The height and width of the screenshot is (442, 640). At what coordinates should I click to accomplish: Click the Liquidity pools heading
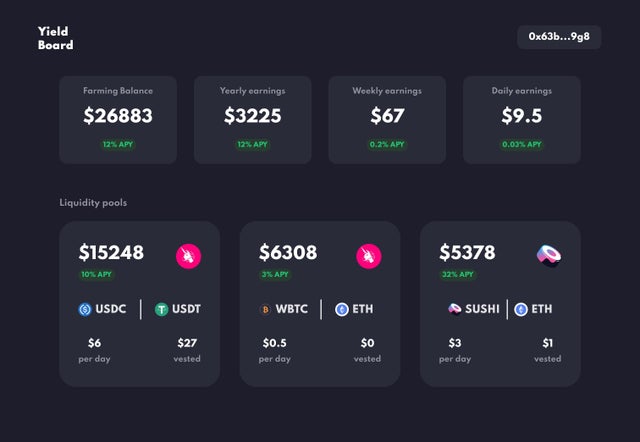click(93, 203)
